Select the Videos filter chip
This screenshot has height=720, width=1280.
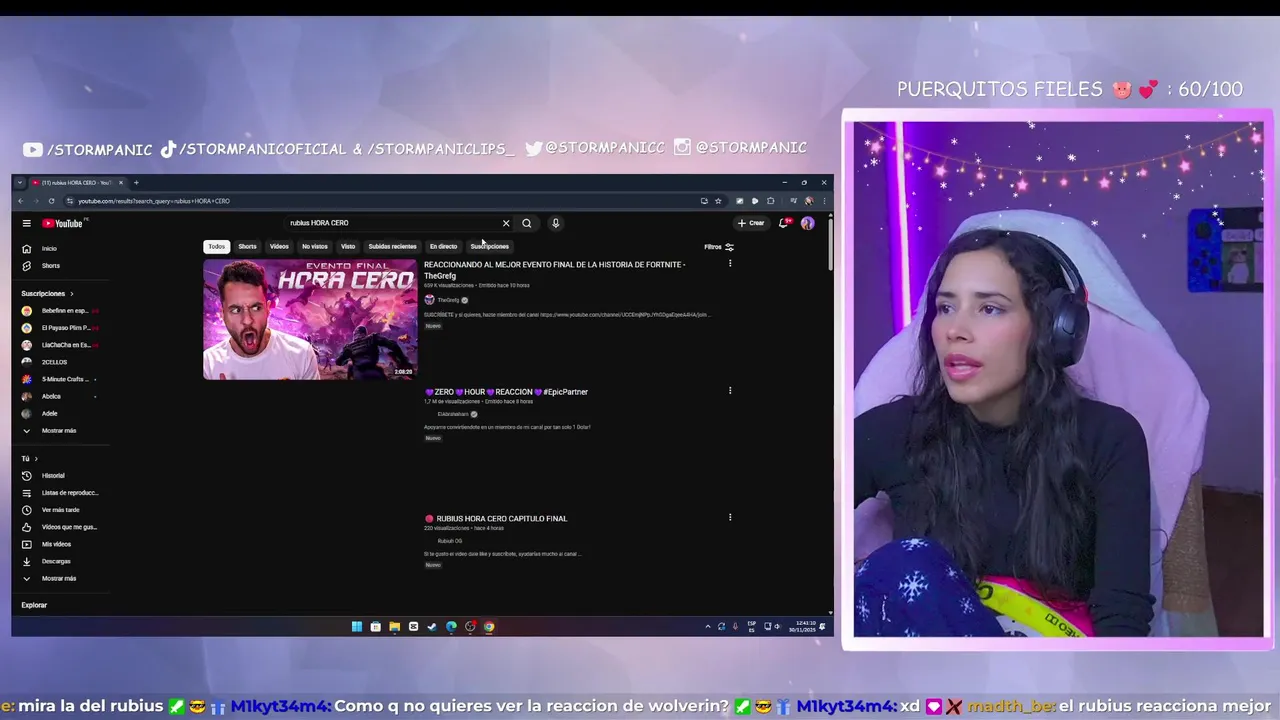click(279, 247)
